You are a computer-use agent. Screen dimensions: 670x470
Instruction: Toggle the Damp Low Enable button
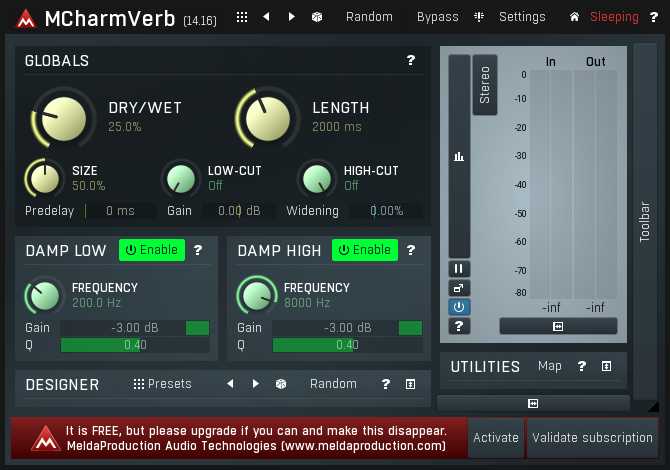[x=152, y=250]
